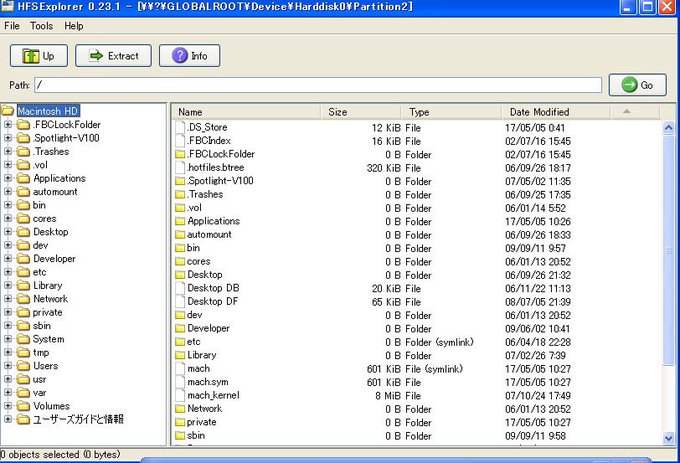
Task: Click the Library folder icon in file list
Action: pyautogui.click(x=180, y=355)
